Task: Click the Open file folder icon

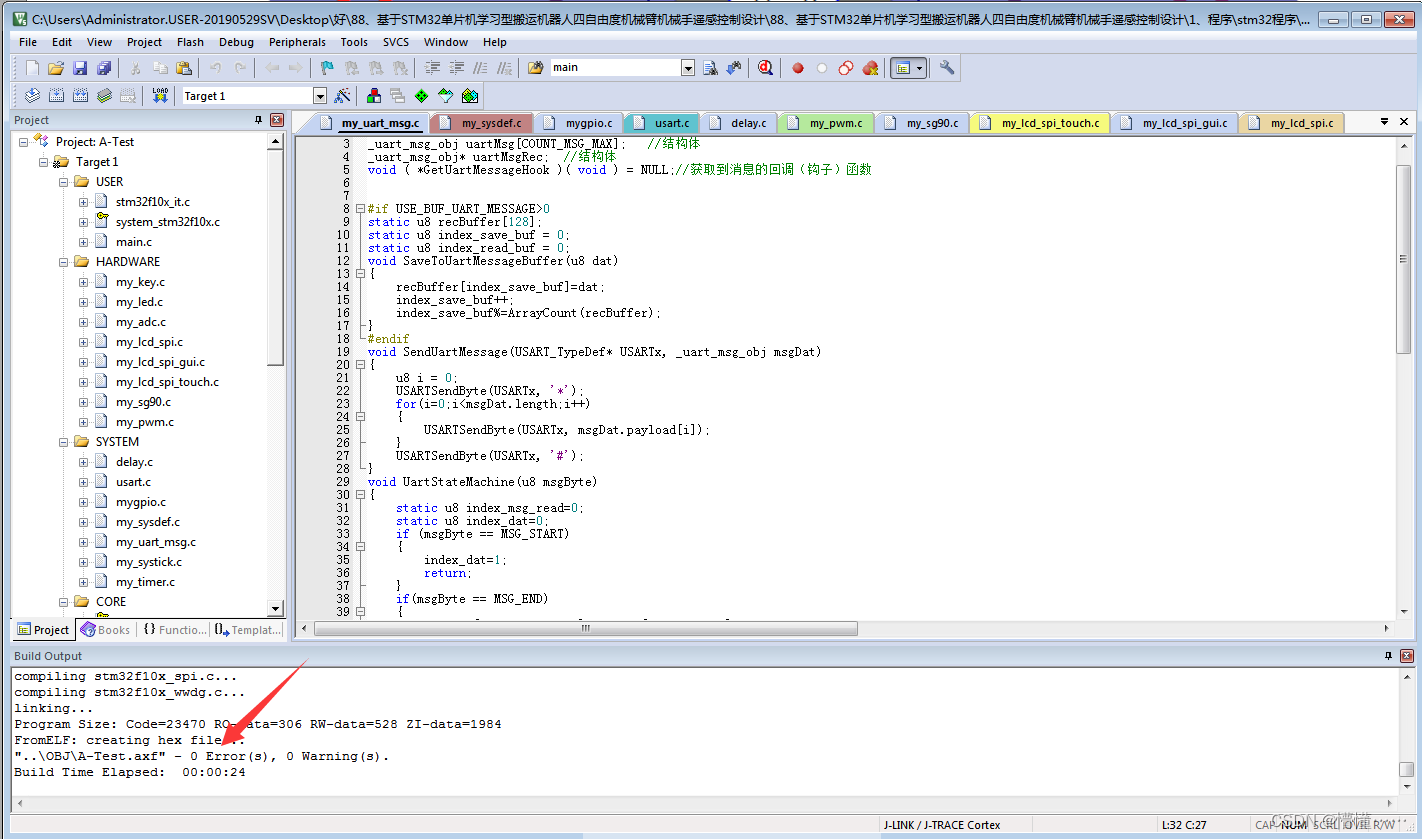Action: [x=56, y=68]
